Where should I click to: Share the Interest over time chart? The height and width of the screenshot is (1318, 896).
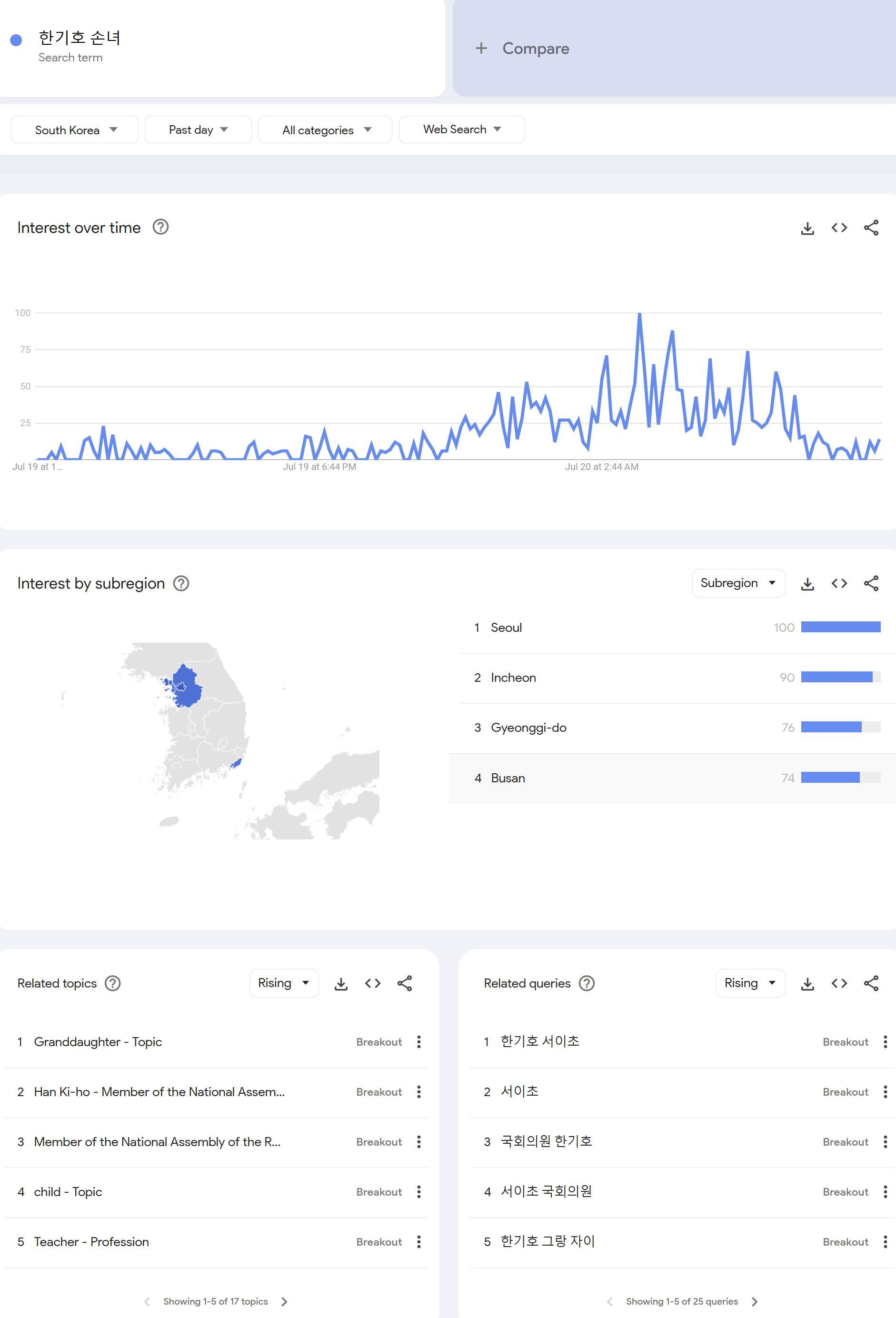pyautogui.click(x=870, y=228)
